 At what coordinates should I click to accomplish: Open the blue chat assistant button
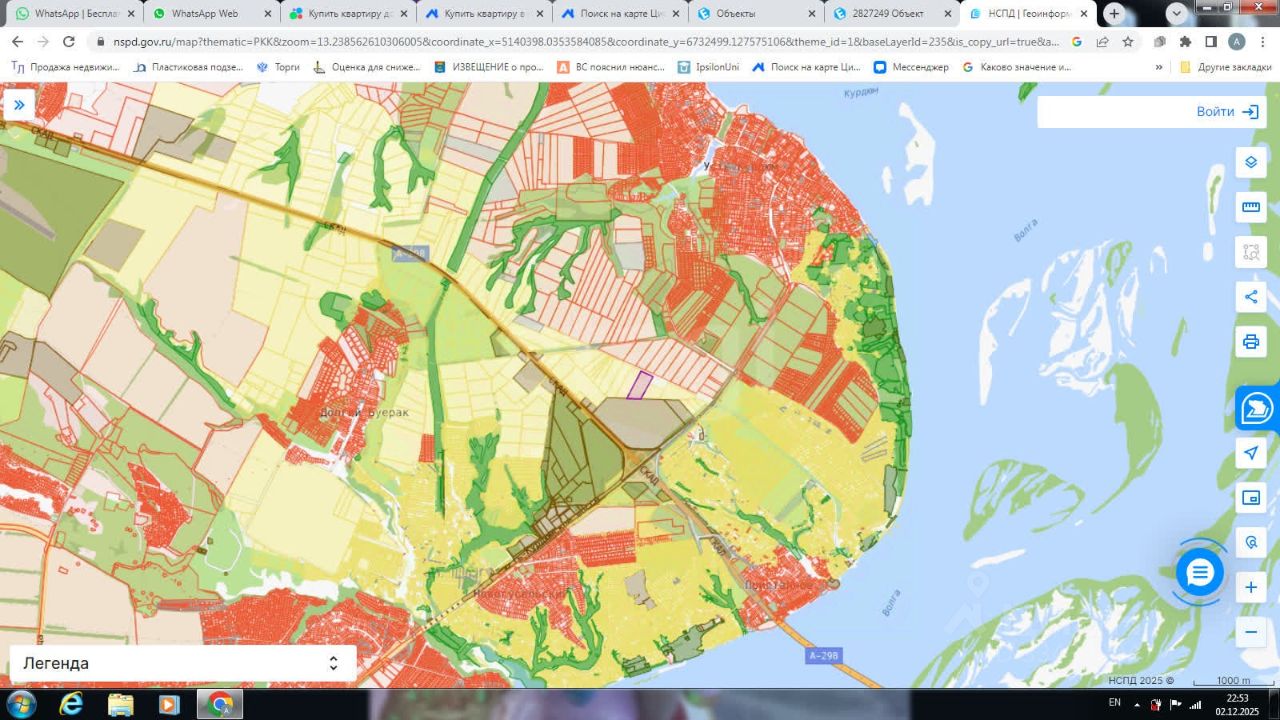[1199, 573]
